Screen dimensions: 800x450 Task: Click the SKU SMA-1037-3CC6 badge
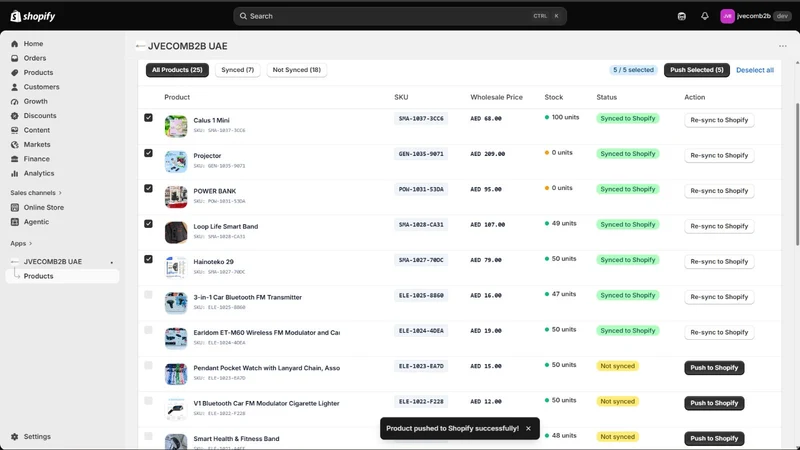tap(421, 118)
